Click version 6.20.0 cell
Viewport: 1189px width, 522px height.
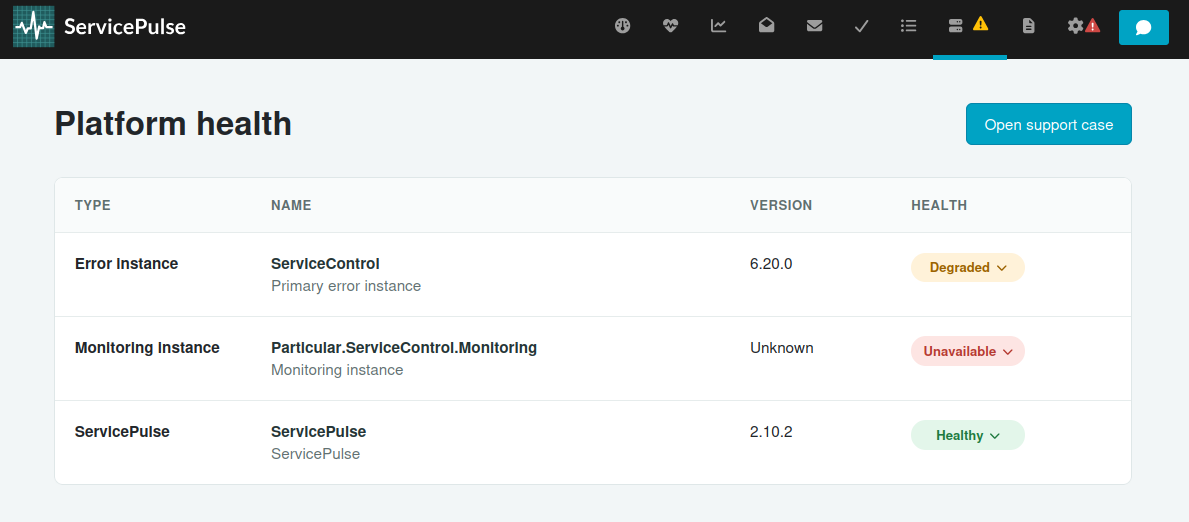(x=771, y=264)
